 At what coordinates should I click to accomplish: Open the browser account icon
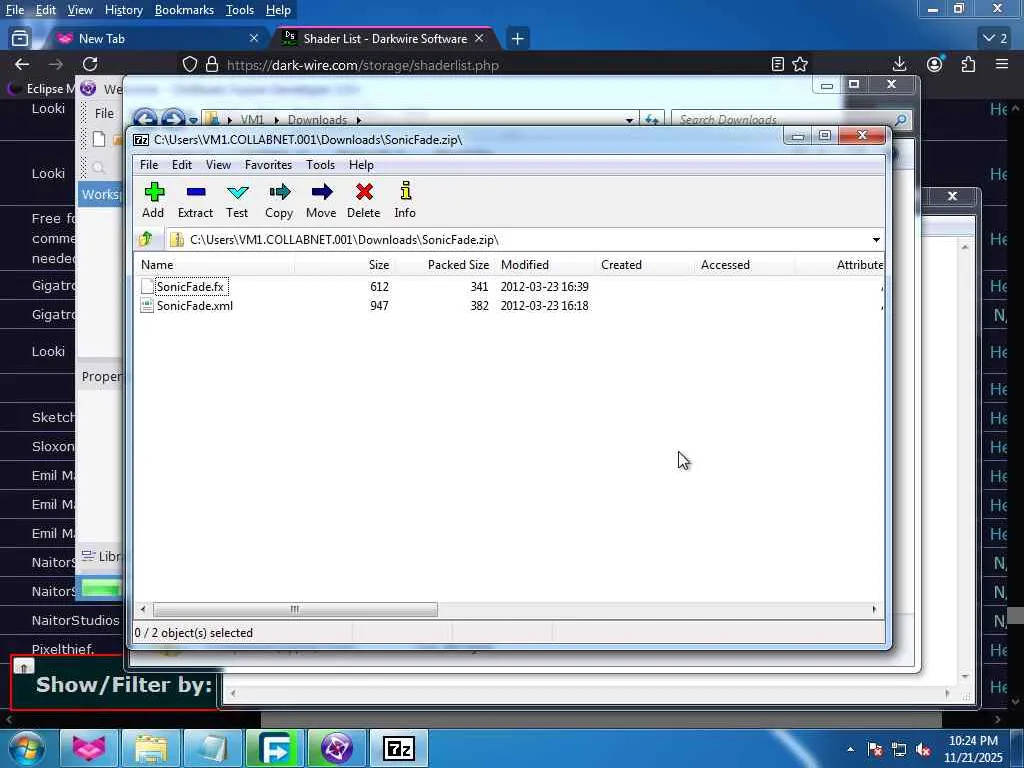coord(935,64)
